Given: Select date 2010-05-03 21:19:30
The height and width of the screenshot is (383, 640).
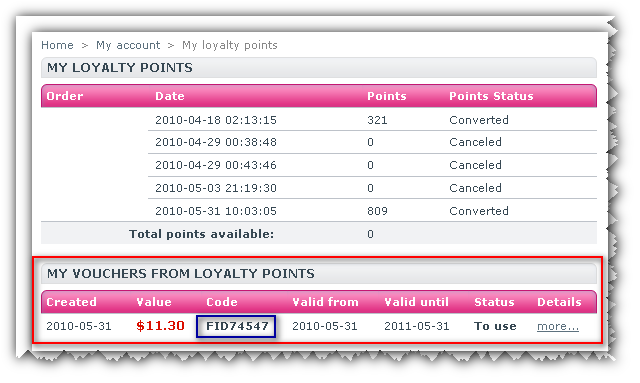Looking at the screenshot, I should pos(216,188).
